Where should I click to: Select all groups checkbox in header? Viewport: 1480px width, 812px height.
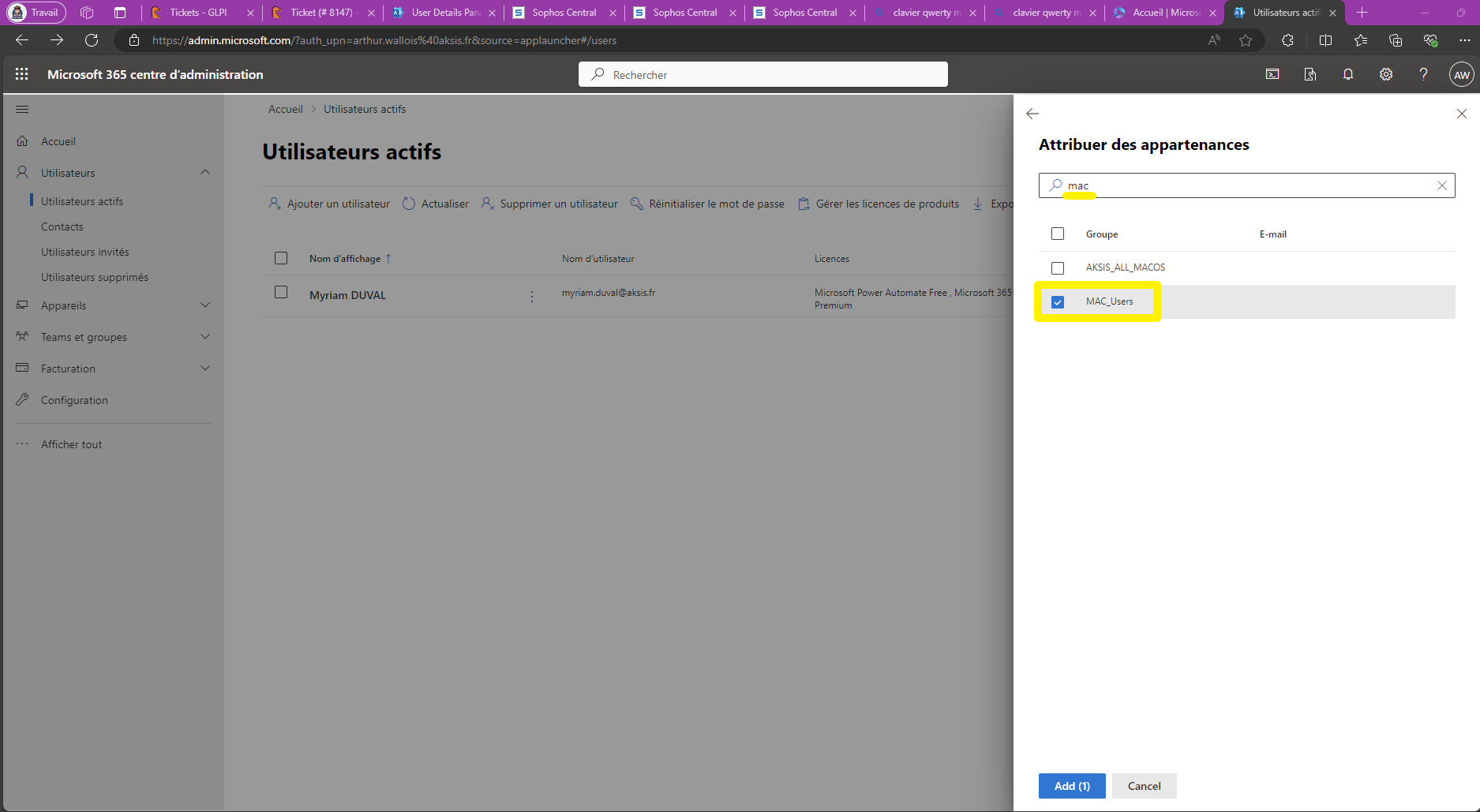1058,234
